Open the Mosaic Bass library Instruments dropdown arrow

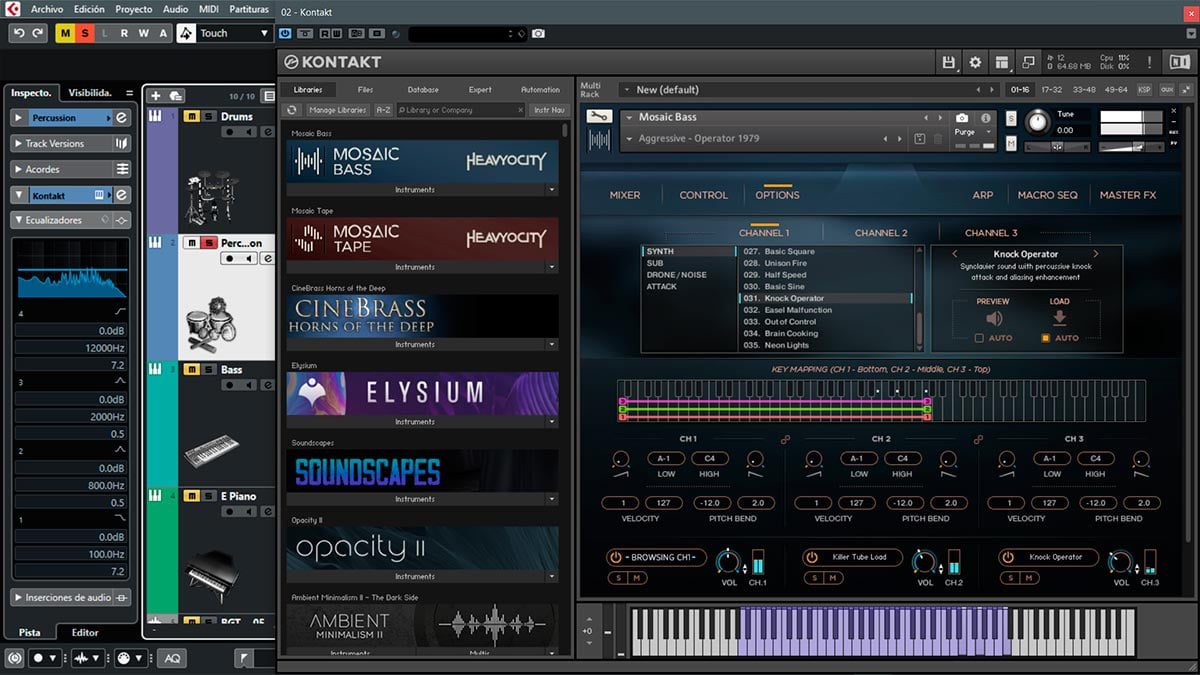click(551, 189)
